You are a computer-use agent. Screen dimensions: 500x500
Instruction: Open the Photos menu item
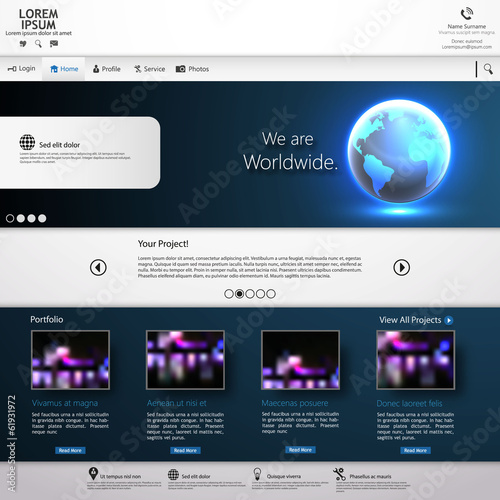(x=192, y=69)
